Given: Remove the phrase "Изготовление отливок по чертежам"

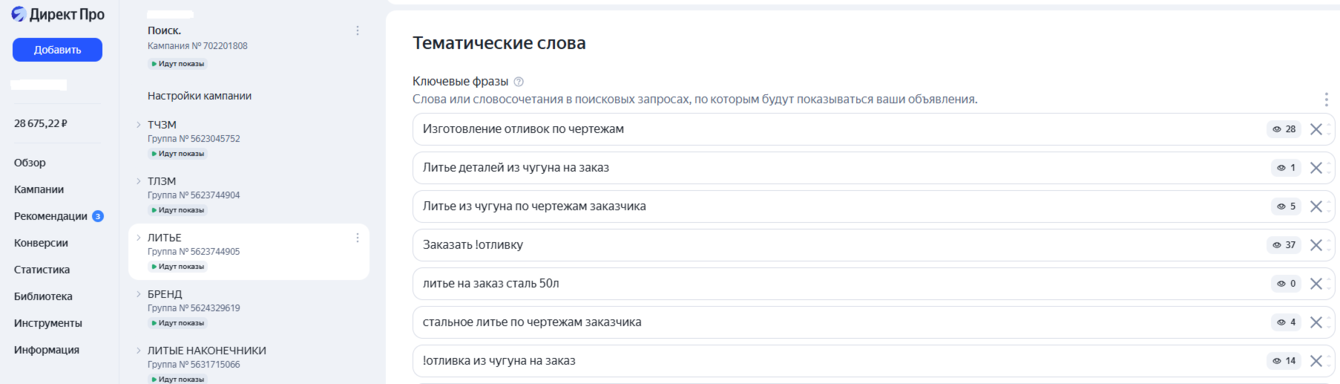Looking at the screenshot, I should [x=1316, y=129].
